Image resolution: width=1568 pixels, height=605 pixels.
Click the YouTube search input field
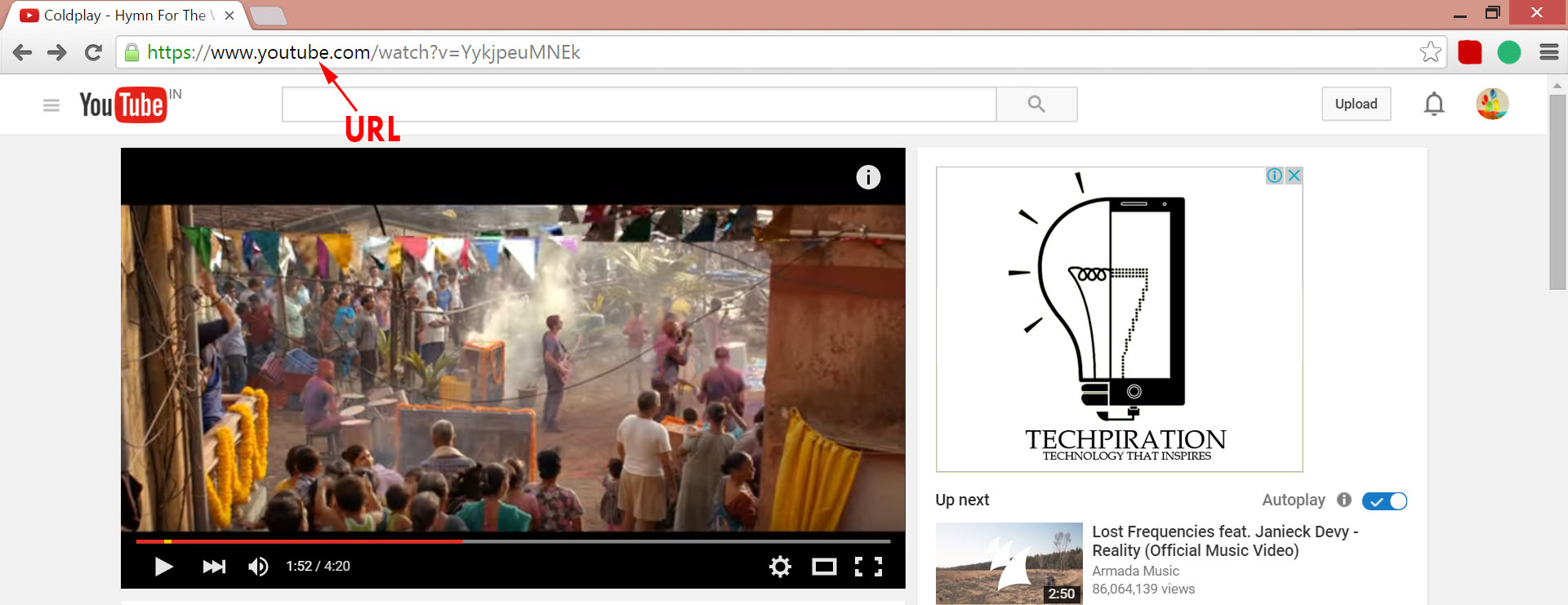pos(639,104)
